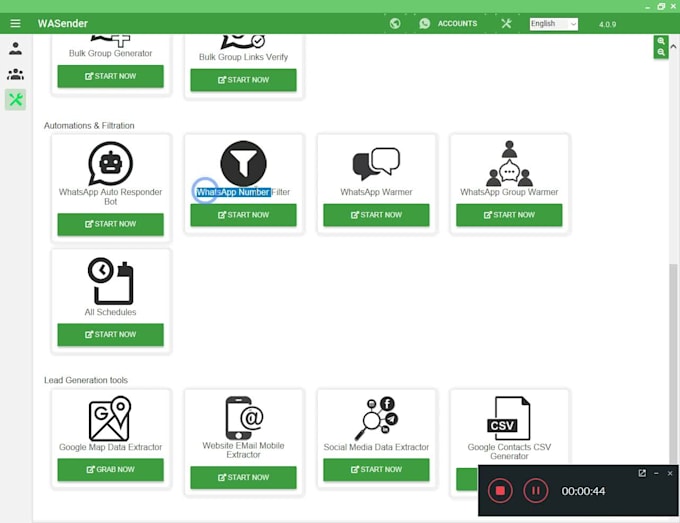The image size is (680, 523).
Task: Click the Google Contacts CSV file icon
Action: click(509, 418)
